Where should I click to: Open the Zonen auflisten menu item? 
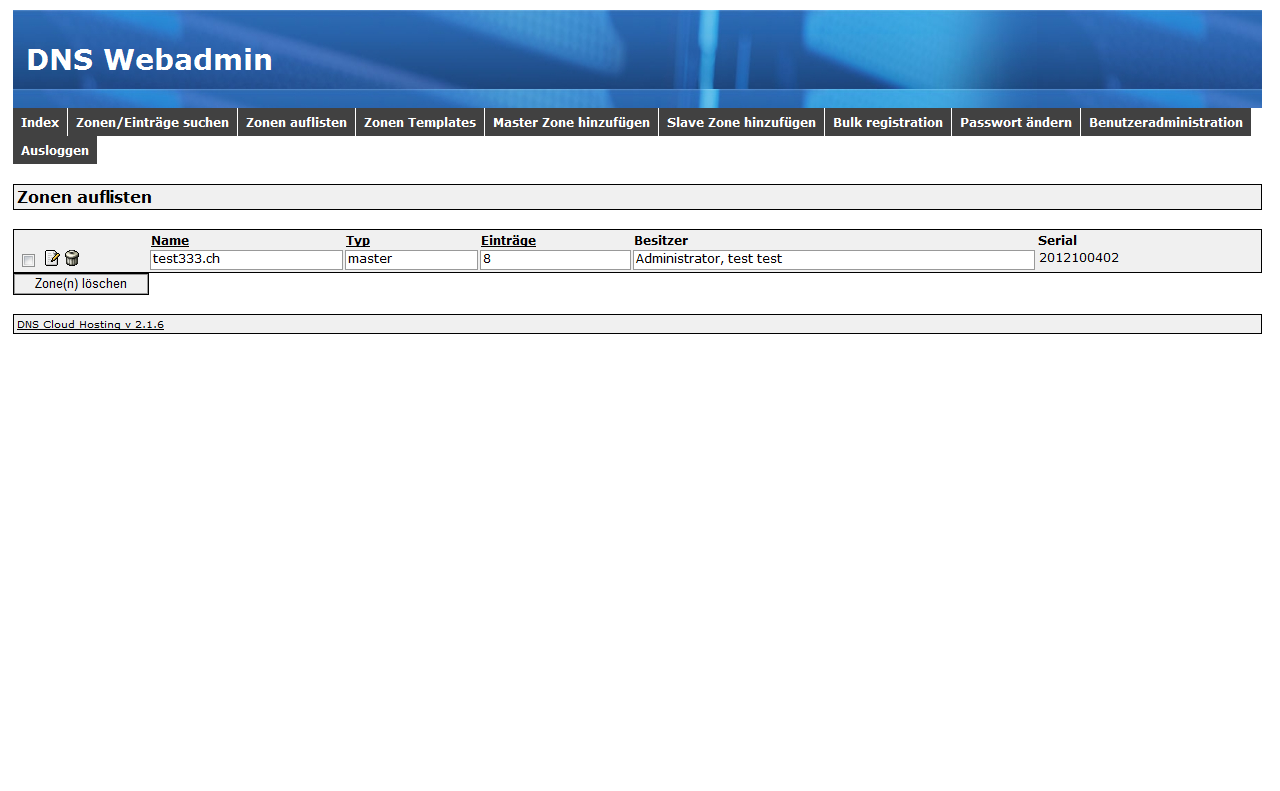tap(296, 122)
